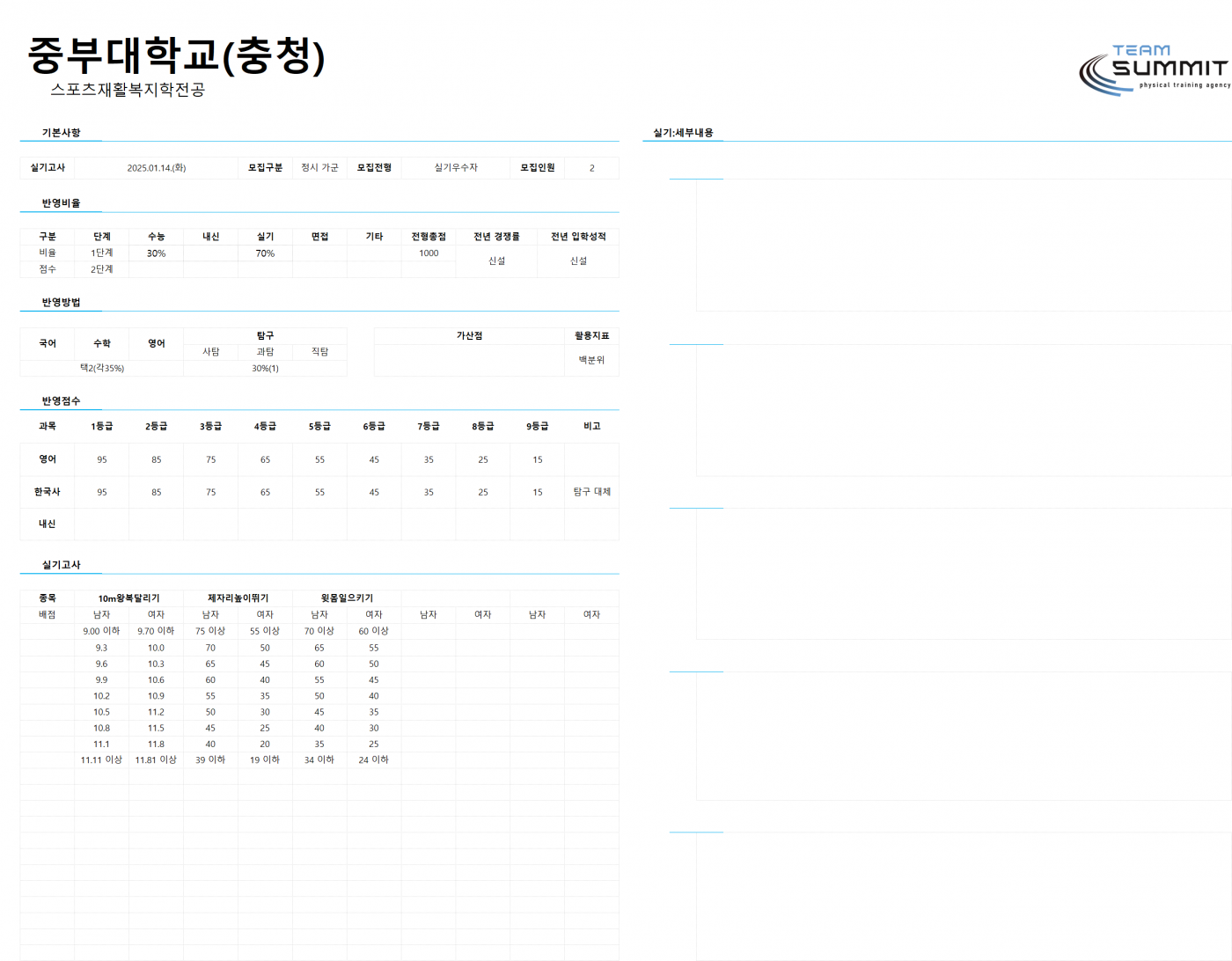Screen dimensions: 1232x961
Task: Click the 종목 row label
Action: [x=48, y=598]
